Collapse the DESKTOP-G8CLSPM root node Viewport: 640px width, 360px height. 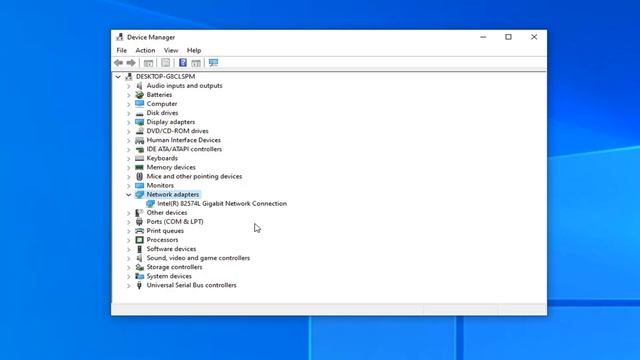click(x=118, y=77)
